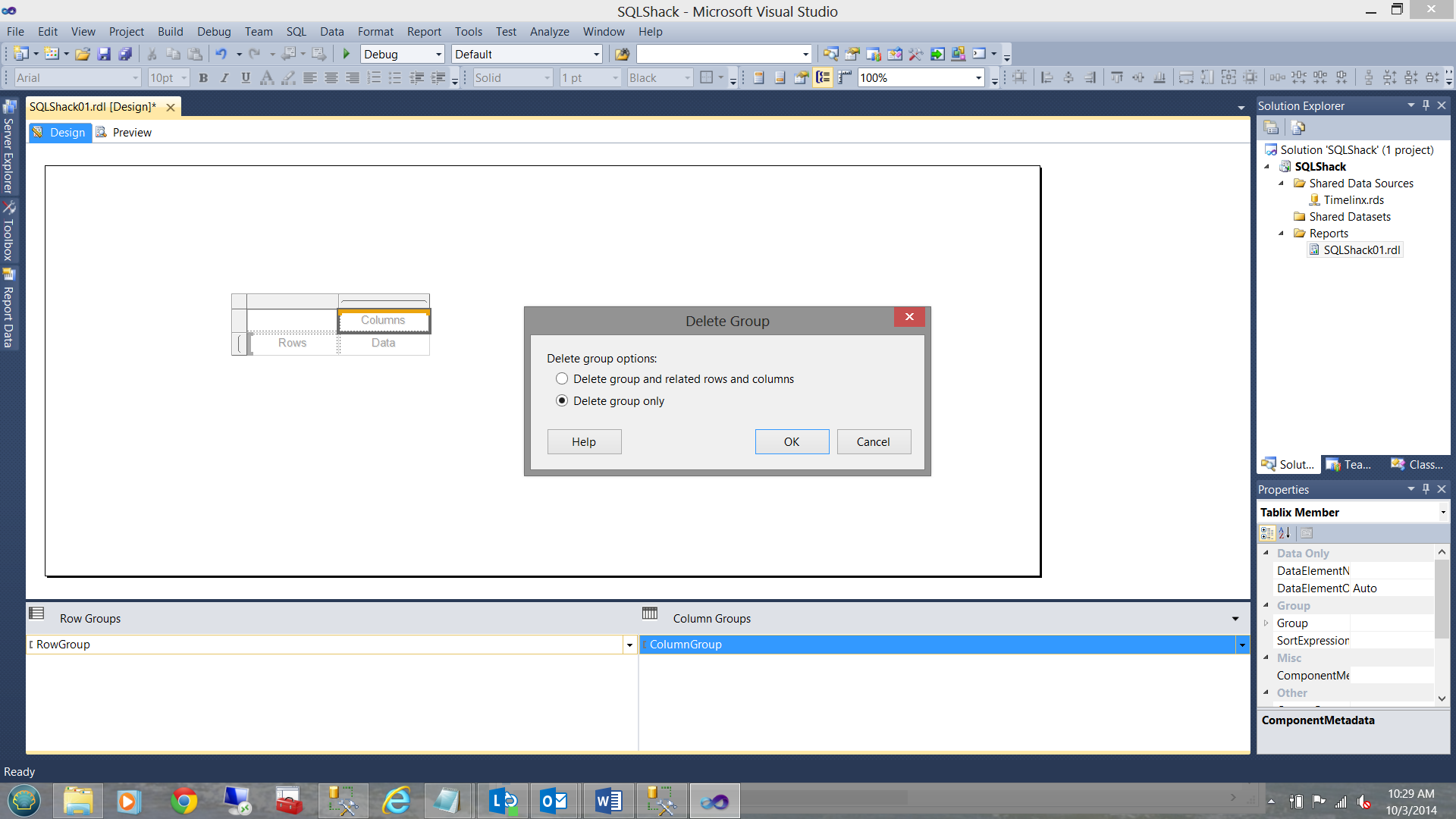
Task: Open the Debug configuration dropdown
Action: click(x=438, y=55)
